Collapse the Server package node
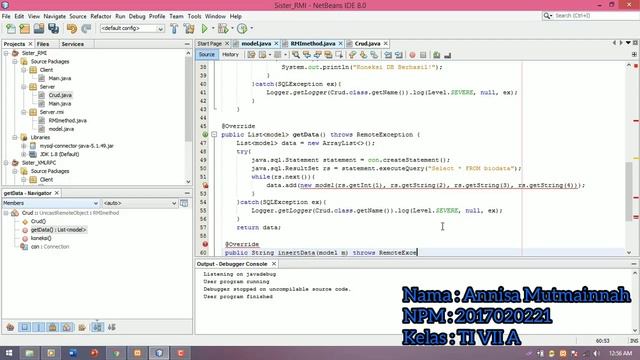Viewport: 640px width, 360px height. (x=24, y=87)
